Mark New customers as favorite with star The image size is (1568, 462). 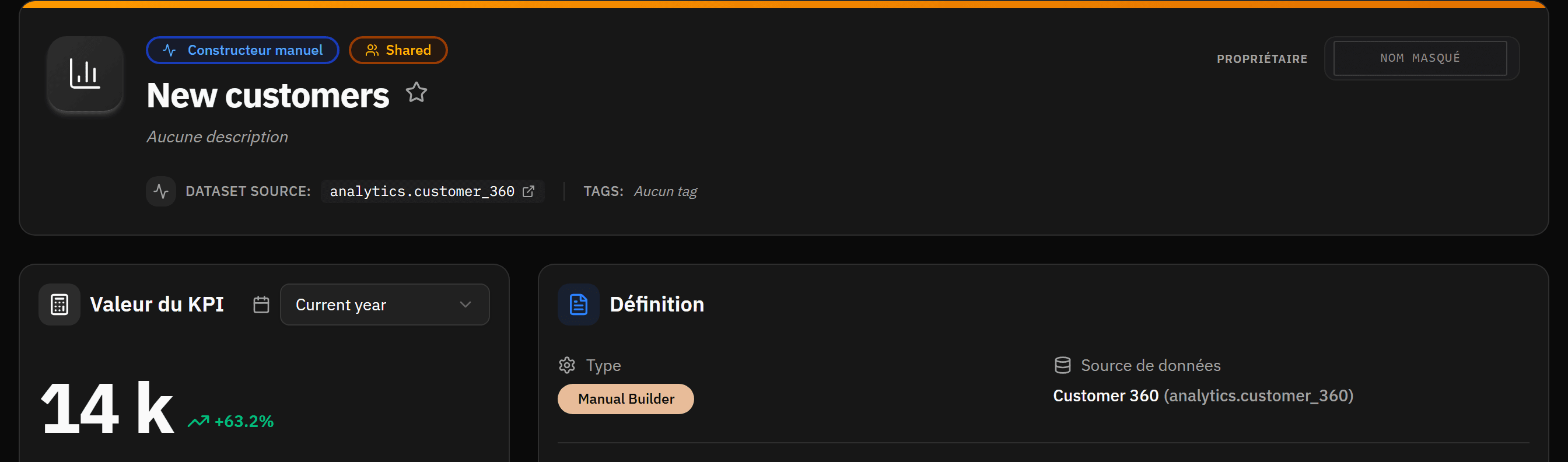click(416, 93)
